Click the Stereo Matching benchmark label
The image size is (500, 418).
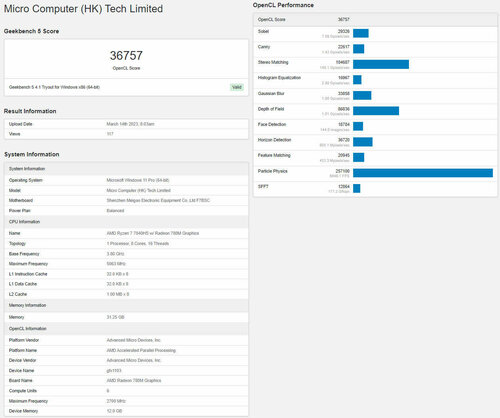pyautogui.click(x=273, y=62)
